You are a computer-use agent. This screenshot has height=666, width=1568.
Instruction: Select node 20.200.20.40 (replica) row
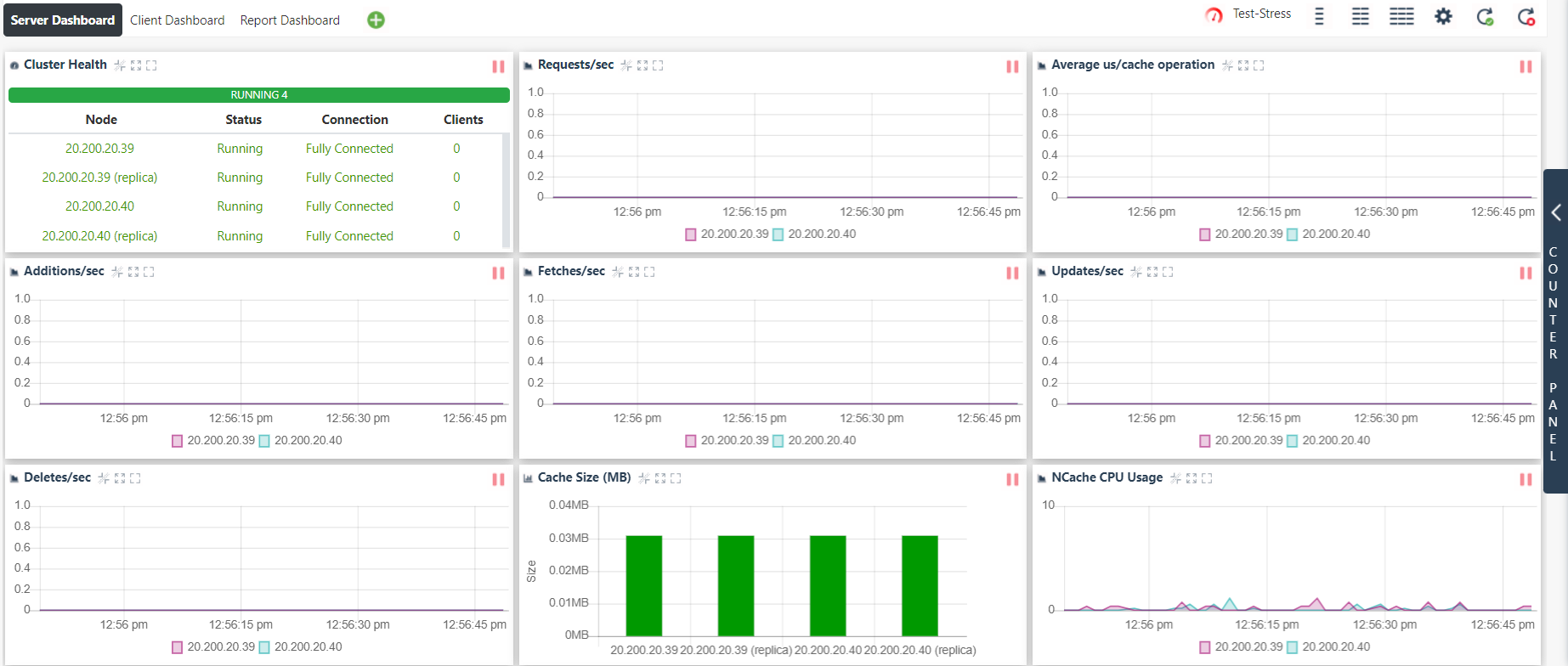point(255,236)
